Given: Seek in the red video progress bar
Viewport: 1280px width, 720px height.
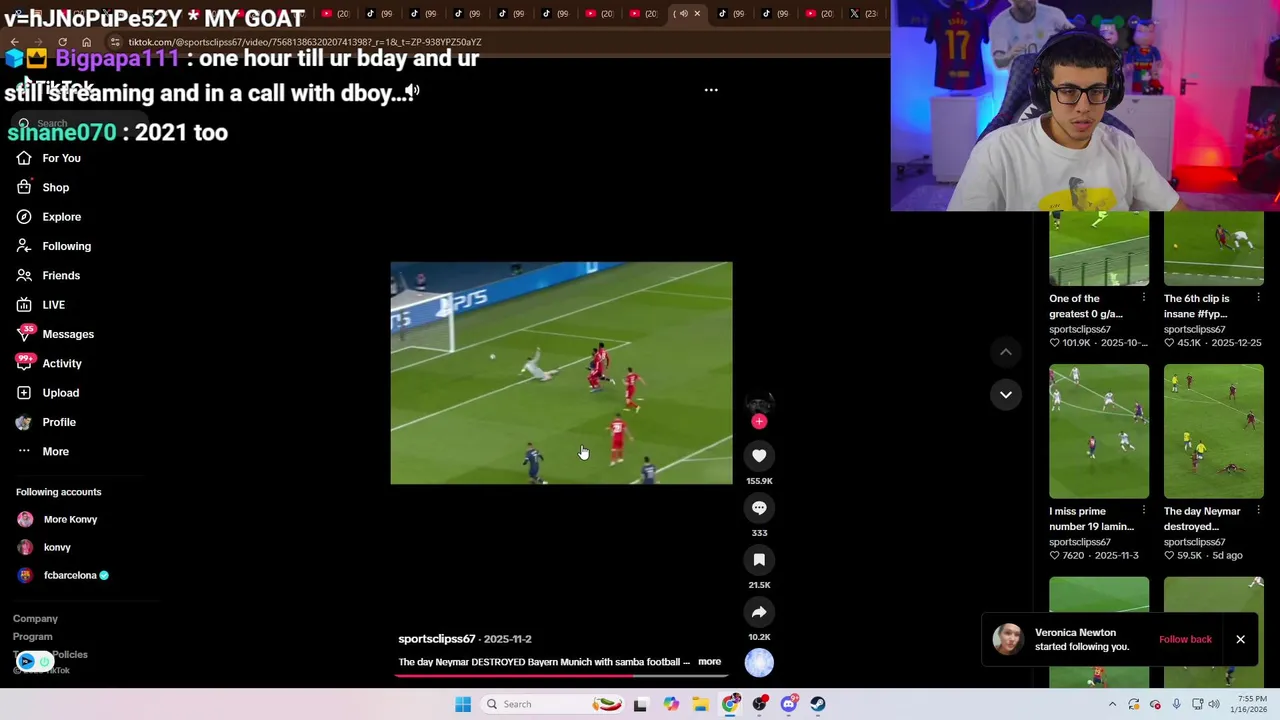Looking at the screenshot, I should coord(561,675).
